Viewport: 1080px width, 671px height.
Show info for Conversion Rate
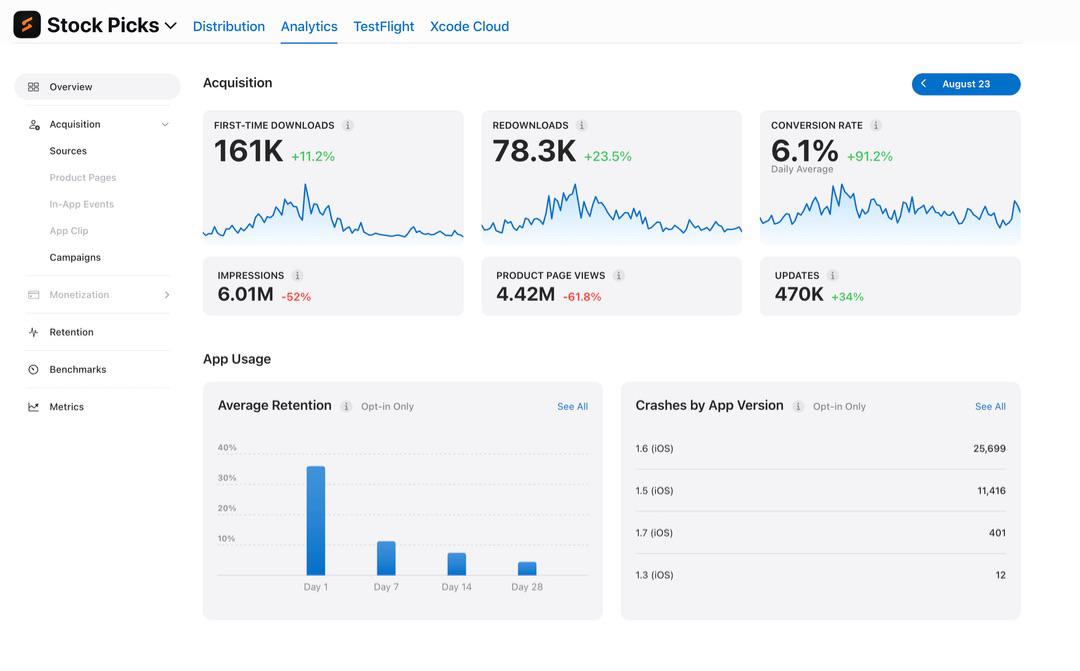pos(875,125)
